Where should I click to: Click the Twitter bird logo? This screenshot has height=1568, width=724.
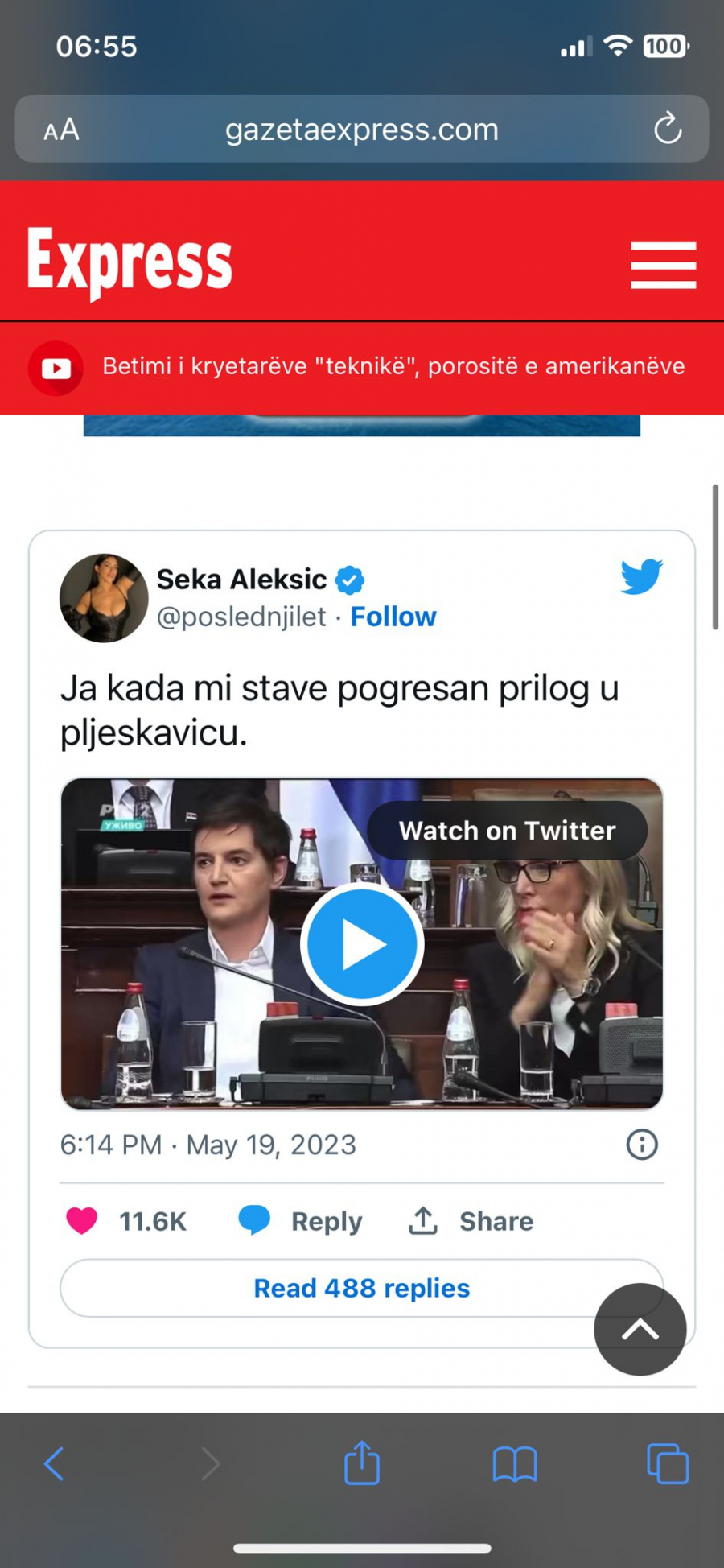click(641, 576)
